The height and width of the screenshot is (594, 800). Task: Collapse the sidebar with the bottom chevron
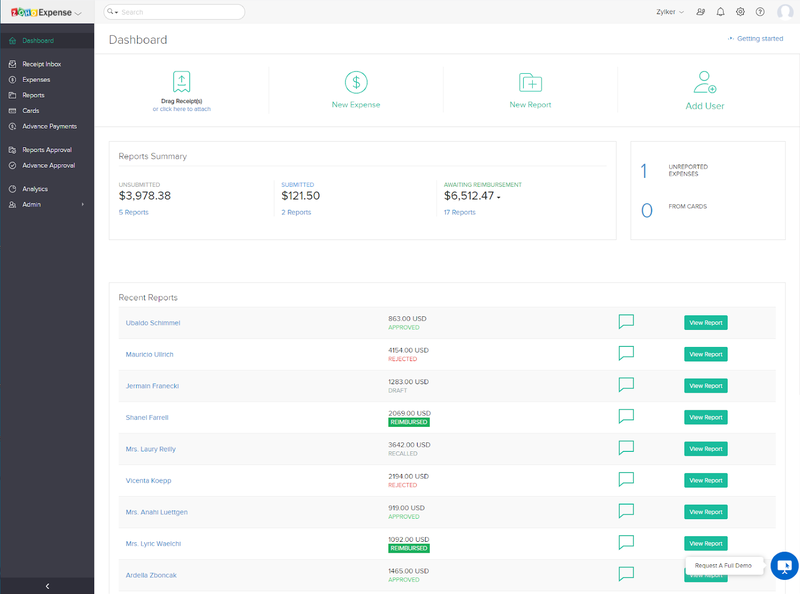(x=47, y=586)
